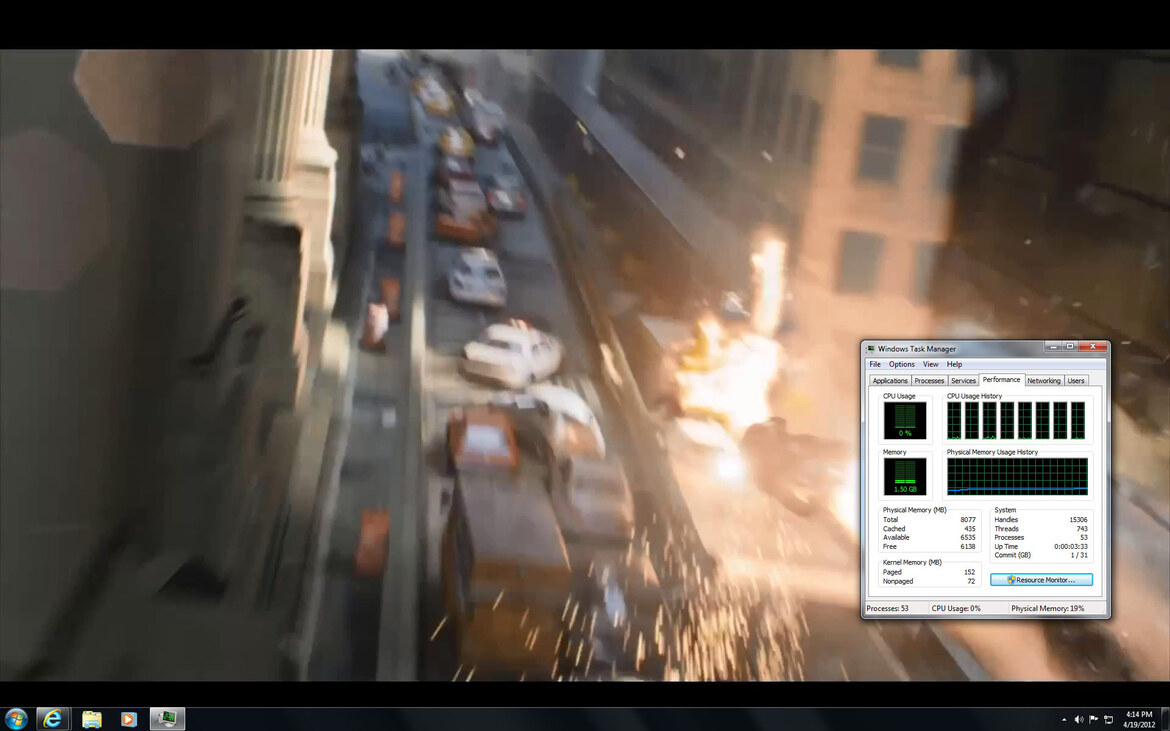Click the Handles value 15306

(1077, 519)
